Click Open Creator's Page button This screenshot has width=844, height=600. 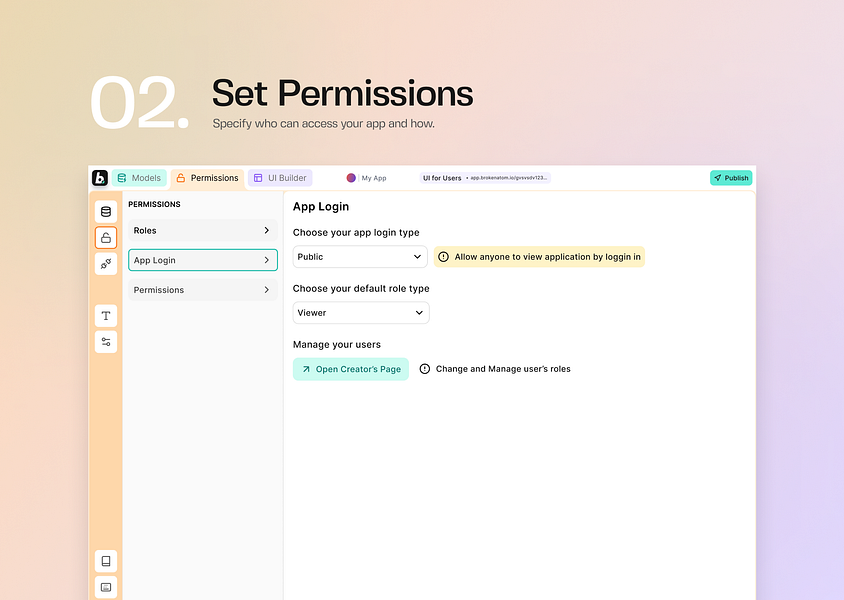tap(351, 369)
